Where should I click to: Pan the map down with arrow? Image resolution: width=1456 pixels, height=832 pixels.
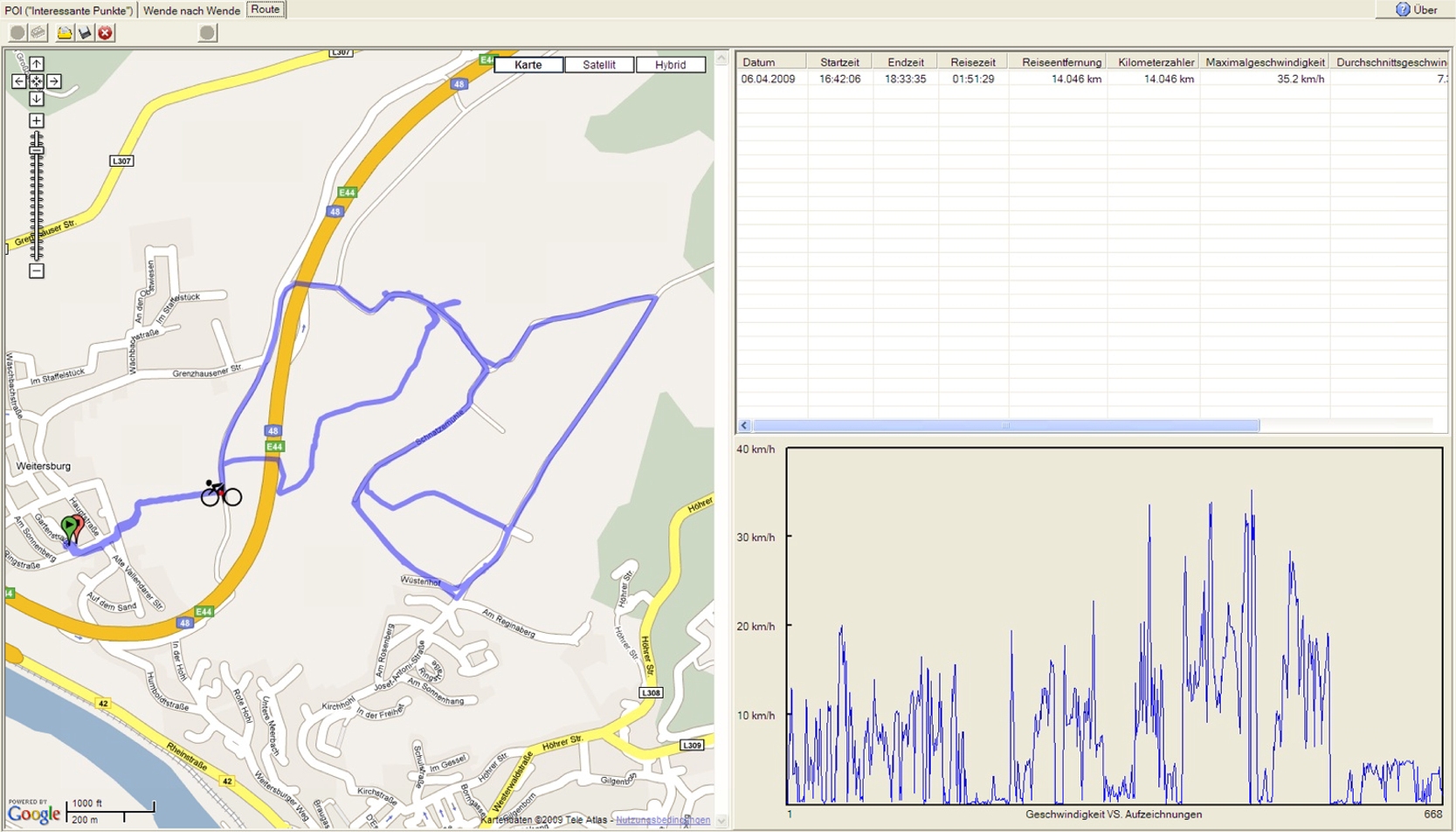(x=37, y=99)
